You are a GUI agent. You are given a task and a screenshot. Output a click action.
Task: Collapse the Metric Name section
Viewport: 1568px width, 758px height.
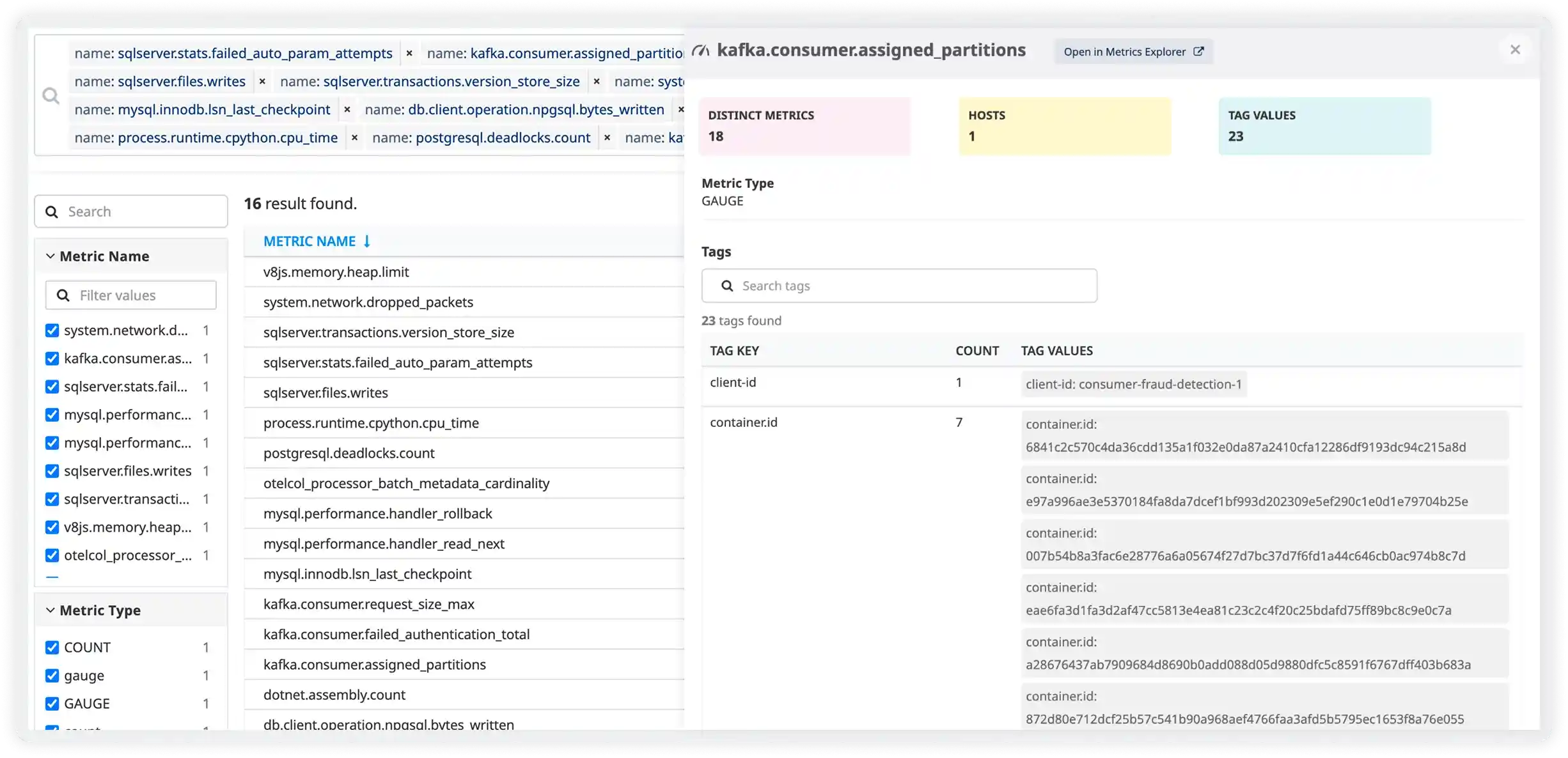click(49, 256)
